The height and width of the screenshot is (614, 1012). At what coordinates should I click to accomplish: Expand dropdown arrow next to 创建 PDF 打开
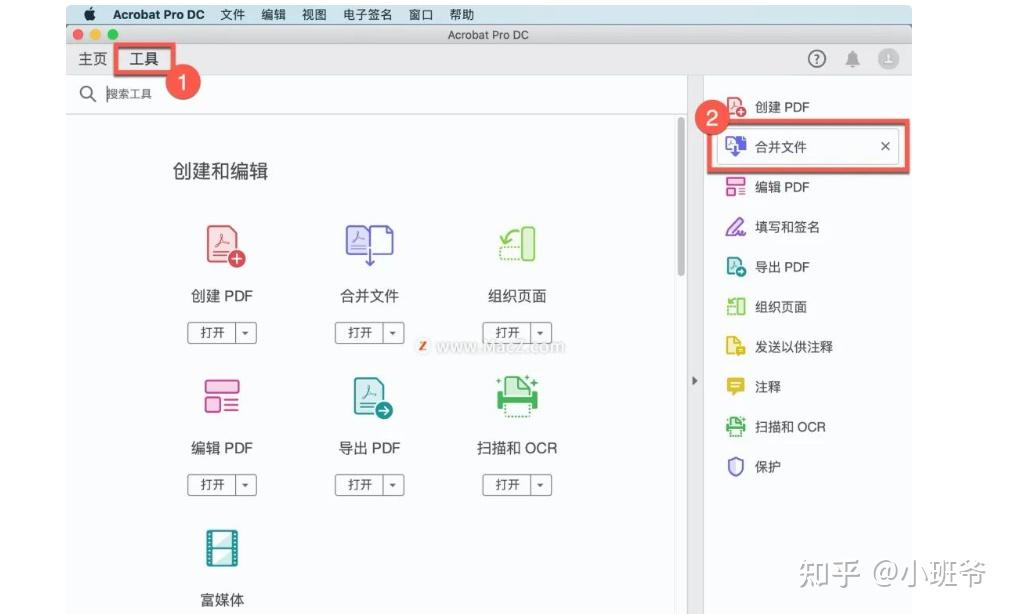point(245,333)
